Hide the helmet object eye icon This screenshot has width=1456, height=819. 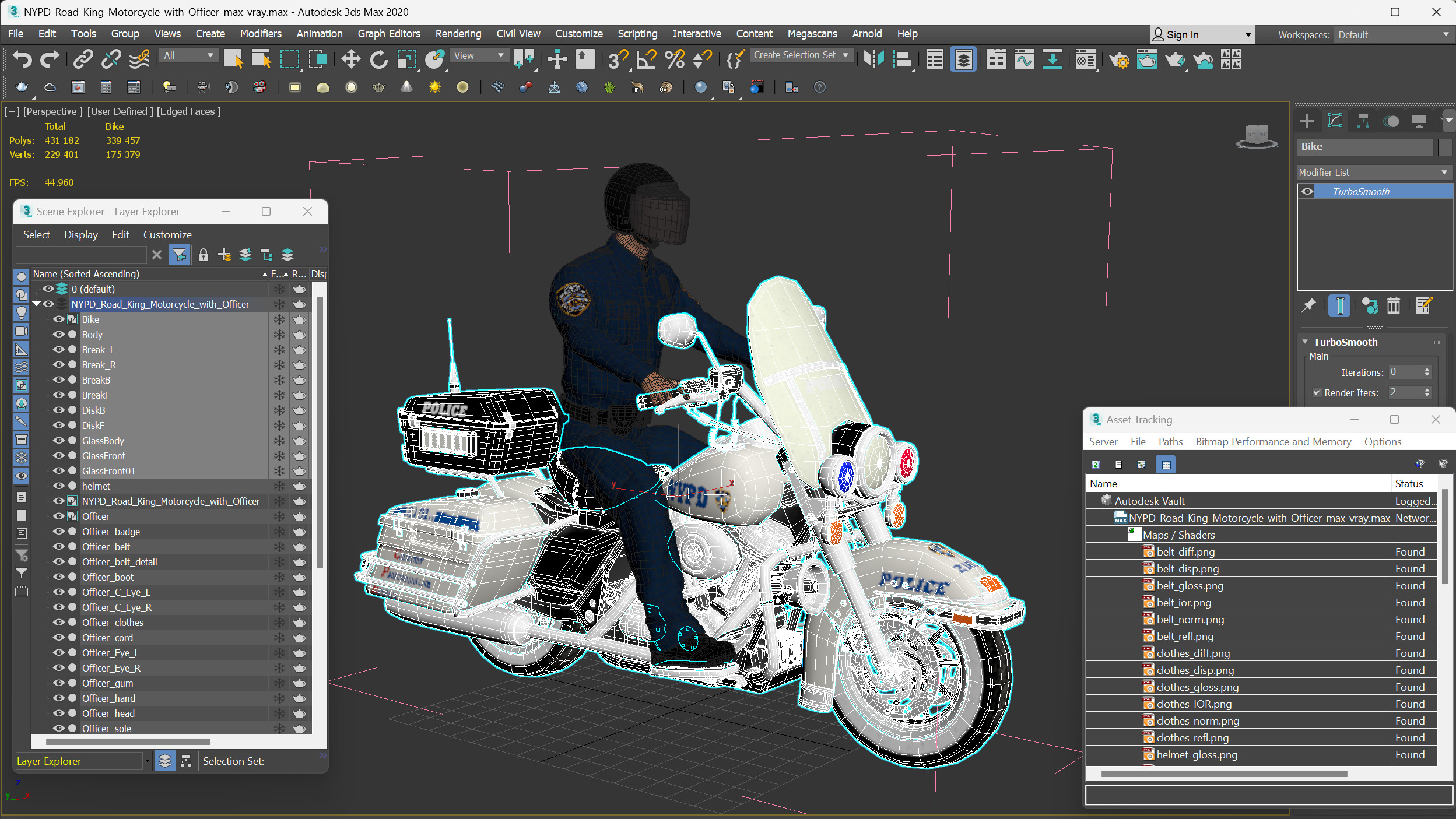tap(58, 486)
